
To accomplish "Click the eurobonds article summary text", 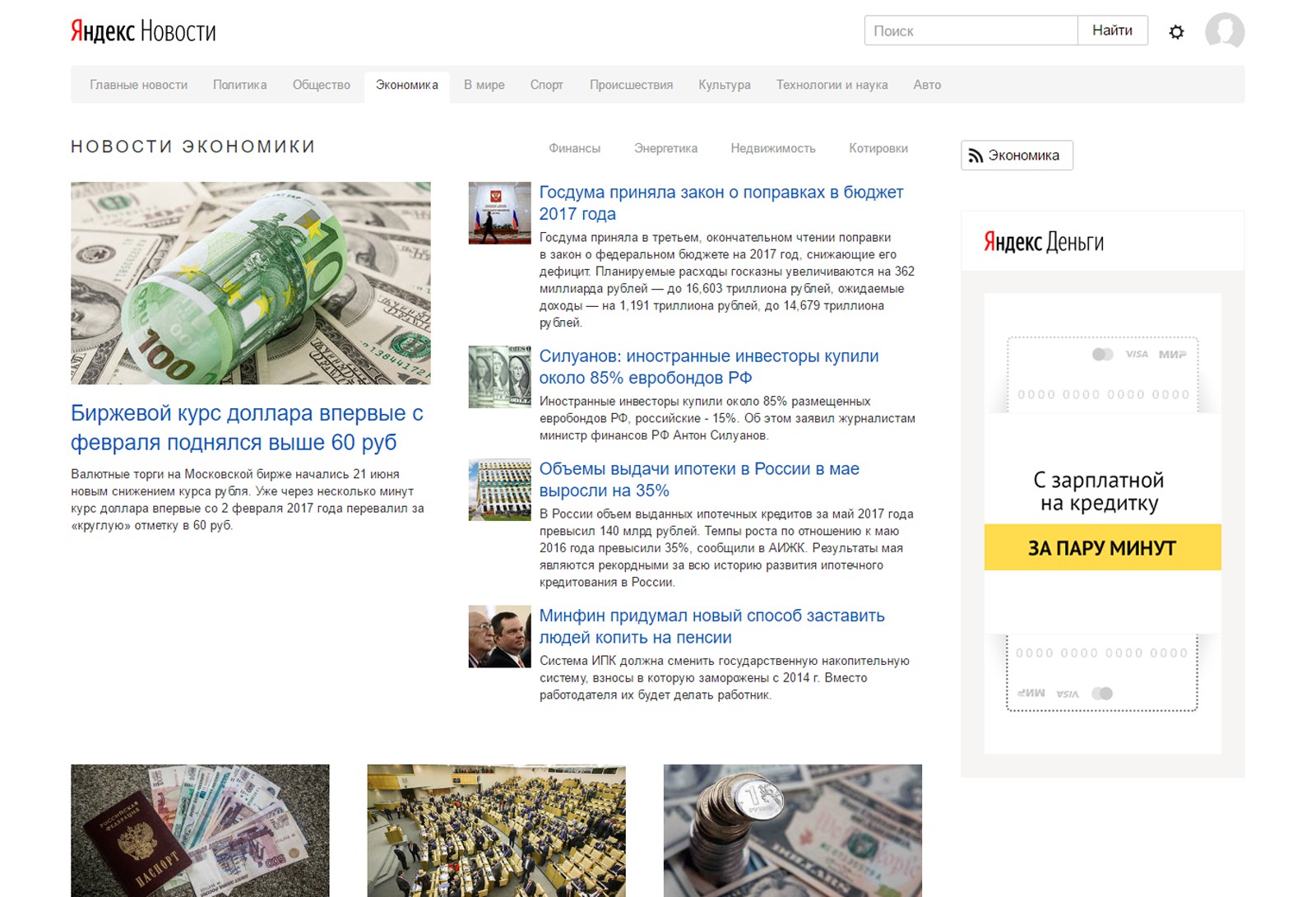I will (727, 418).
